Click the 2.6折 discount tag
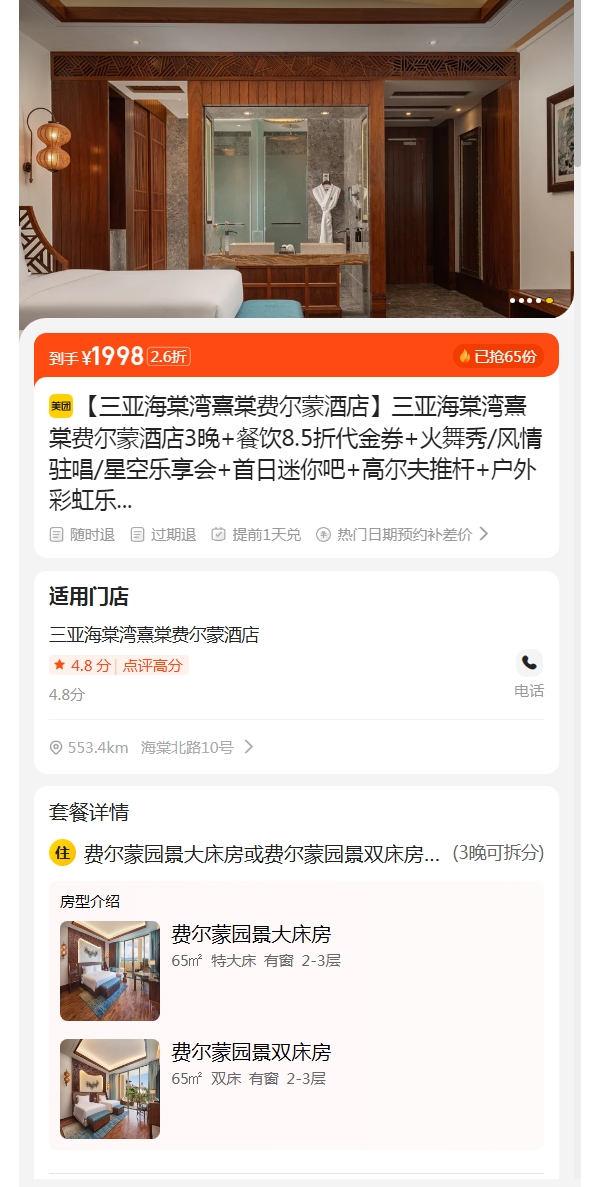595x1187 pixels. (169, 357)
